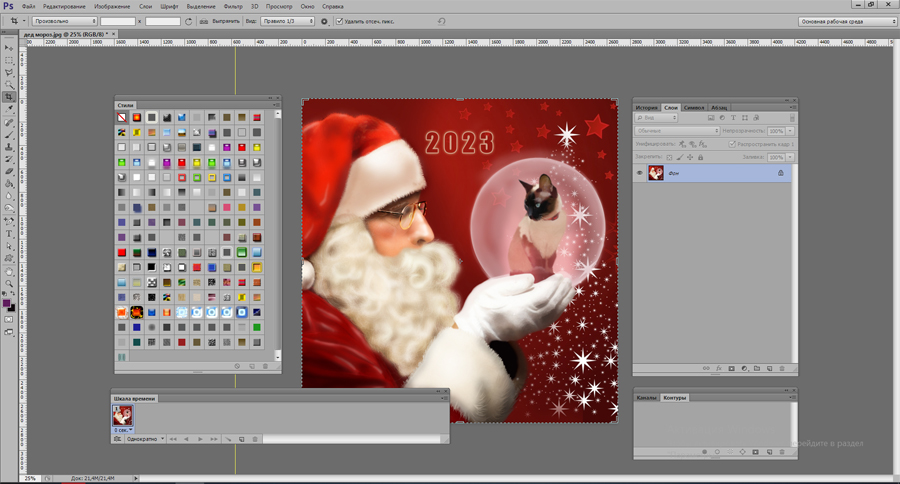900x484 pixels.
Task: Select the Horizontal Type tool
Action: pos(9,234)
